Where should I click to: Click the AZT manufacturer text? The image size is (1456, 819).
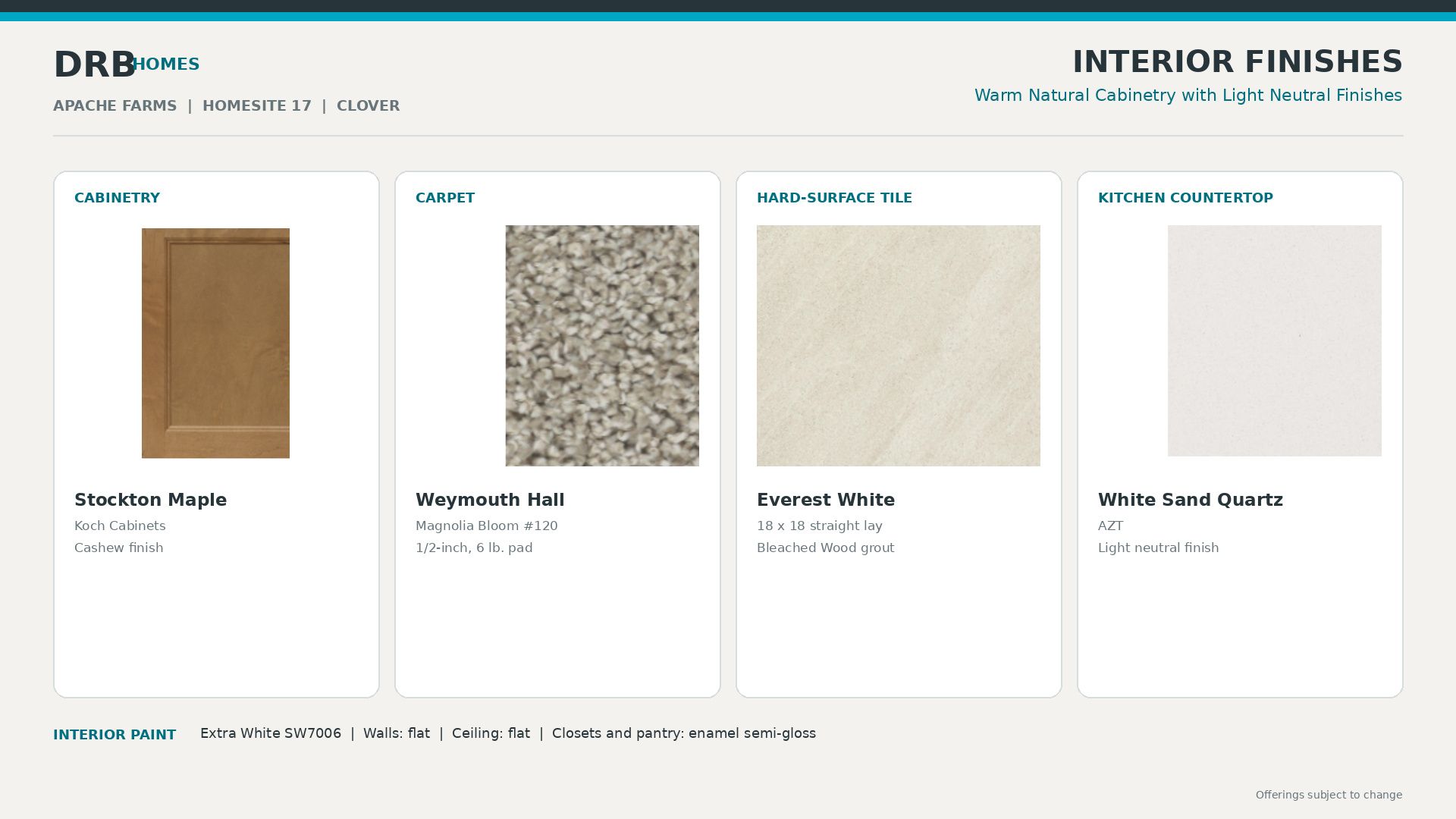(x=1111, y=526)
